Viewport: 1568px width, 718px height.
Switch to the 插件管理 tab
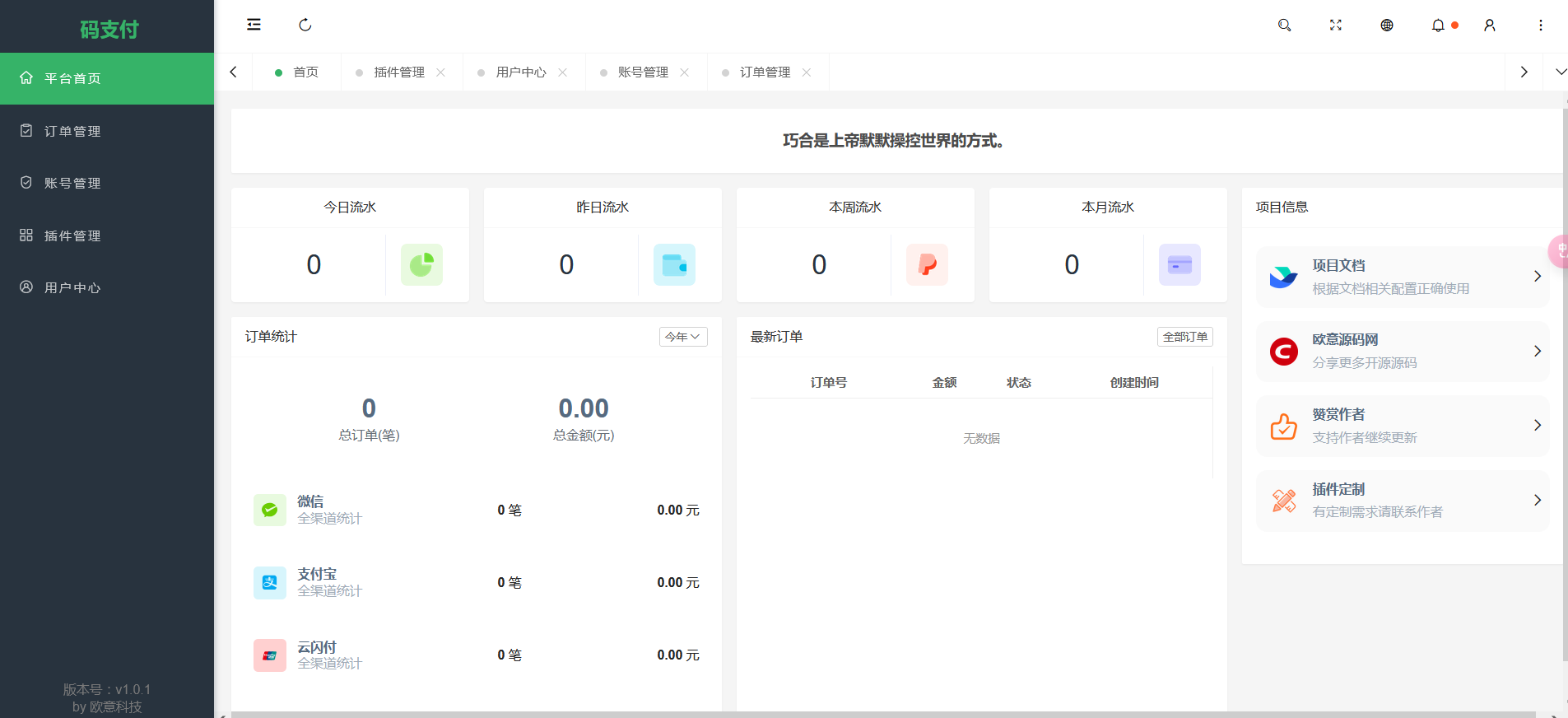point(399,72)
